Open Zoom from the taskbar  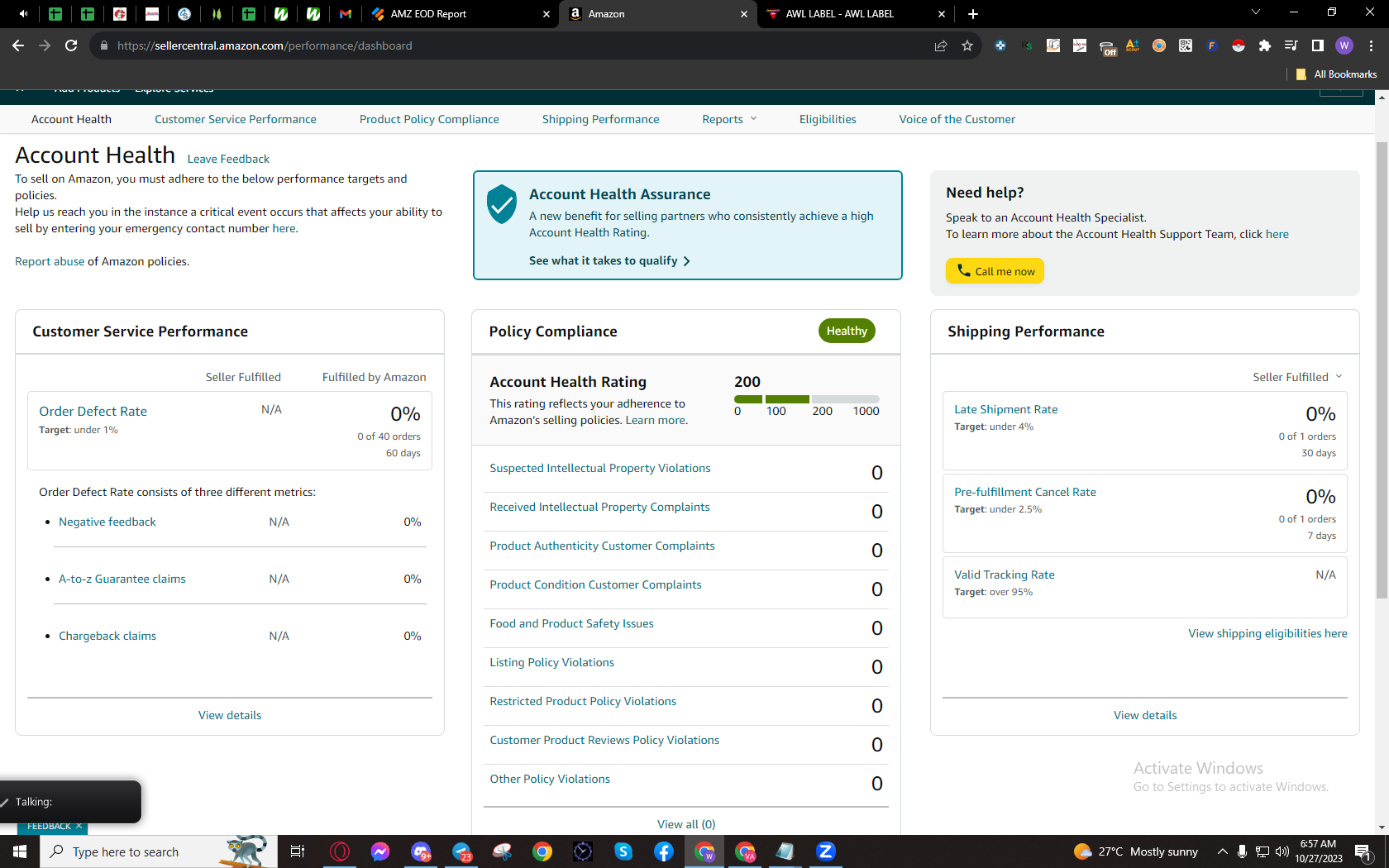tap(826, 851)
